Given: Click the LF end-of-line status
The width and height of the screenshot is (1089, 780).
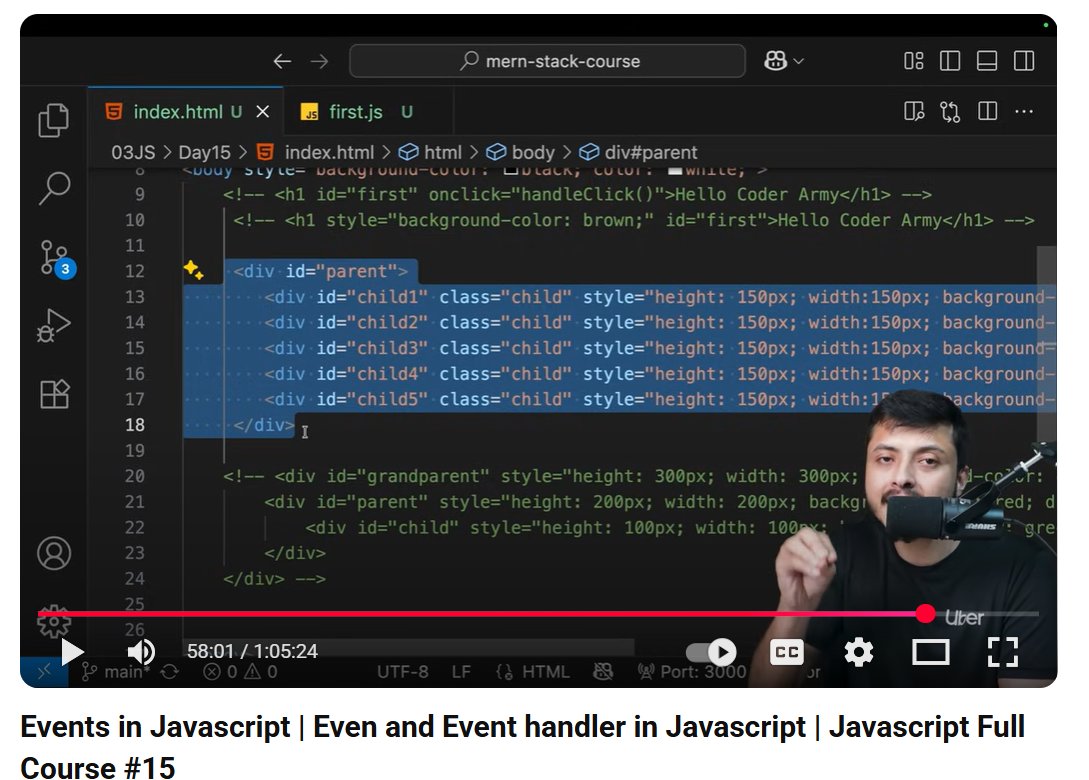Looking at the screenshot, I should (x=461, y=672).
